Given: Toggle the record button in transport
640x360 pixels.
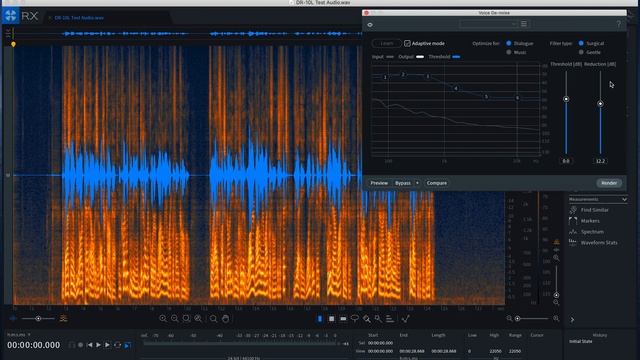Looking at the screenshot, I should 80,345.
